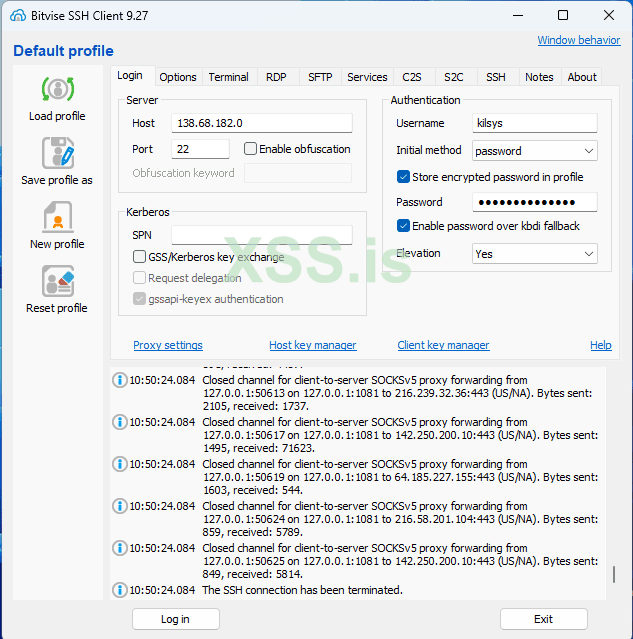
Task: Open Host key manager link
Action: pyautogui.click(x=313, y=345)
